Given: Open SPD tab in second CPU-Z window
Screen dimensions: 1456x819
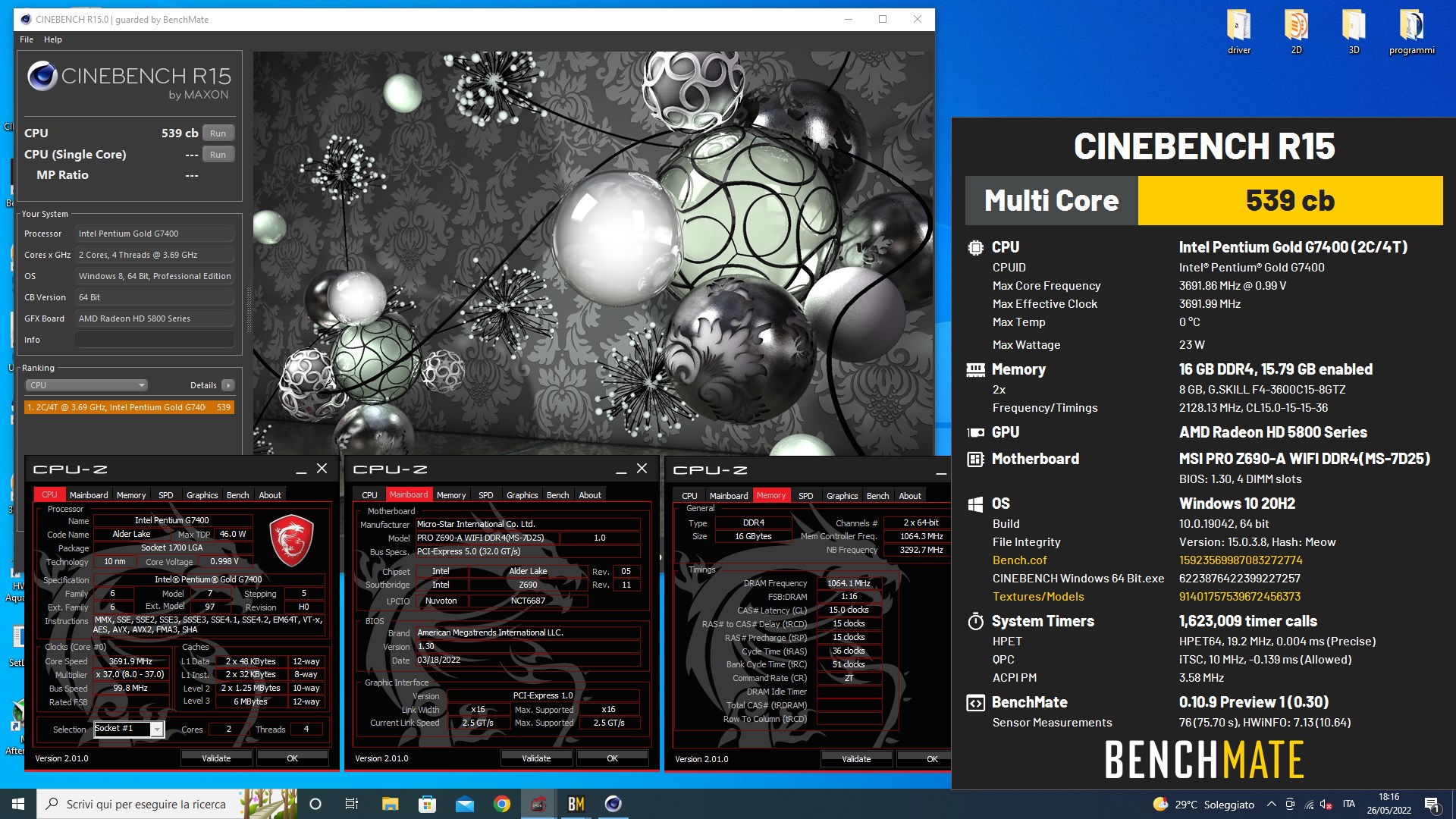Looking at the screenshot, I should pyautogui.click(x=486, y=495).
